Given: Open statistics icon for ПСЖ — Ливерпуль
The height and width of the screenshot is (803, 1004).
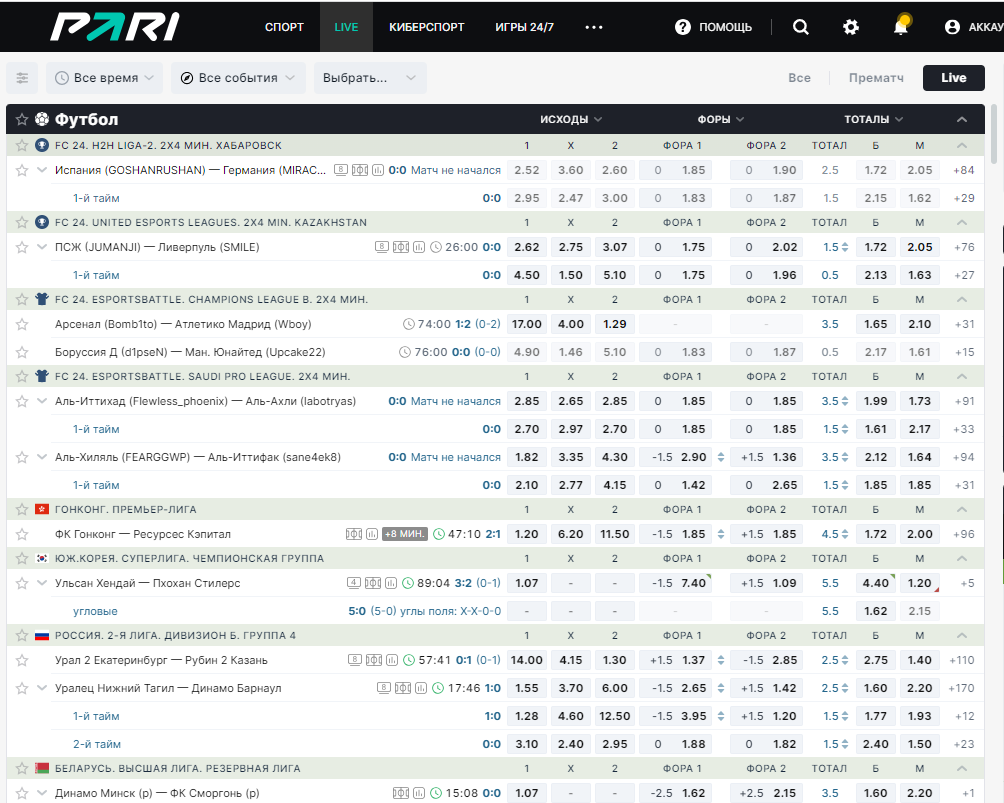Looking at the screenshot, I should pyautogui.click(x=419, y=247).
